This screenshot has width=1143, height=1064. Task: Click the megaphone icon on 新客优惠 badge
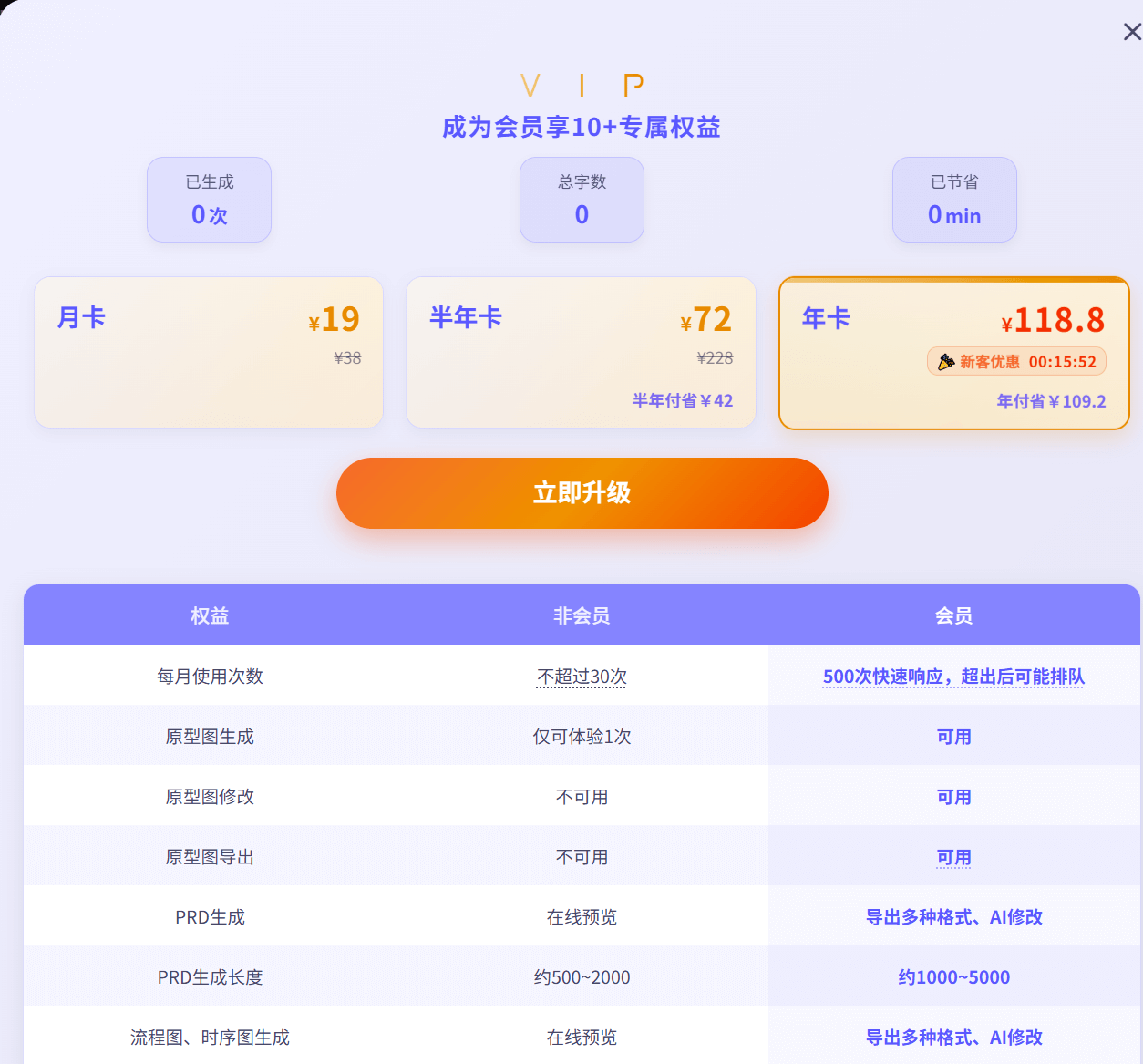946,361
